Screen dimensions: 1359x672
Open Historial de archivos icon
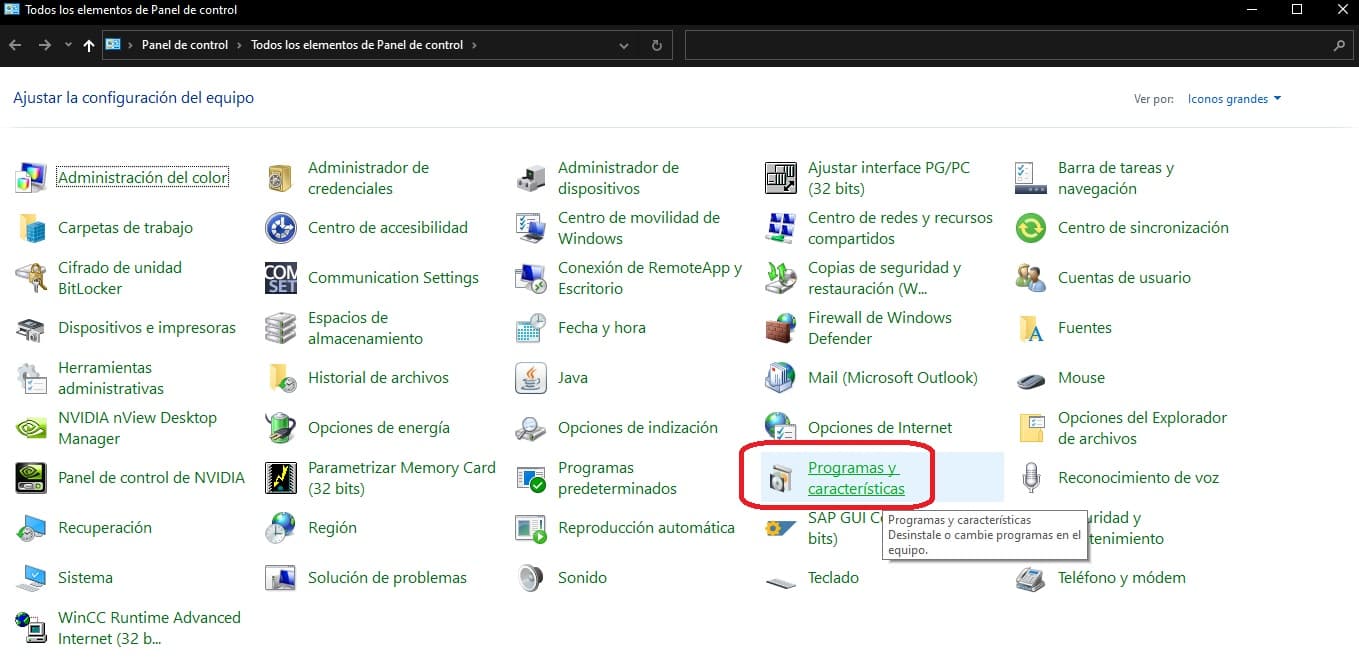coord(281,378)
